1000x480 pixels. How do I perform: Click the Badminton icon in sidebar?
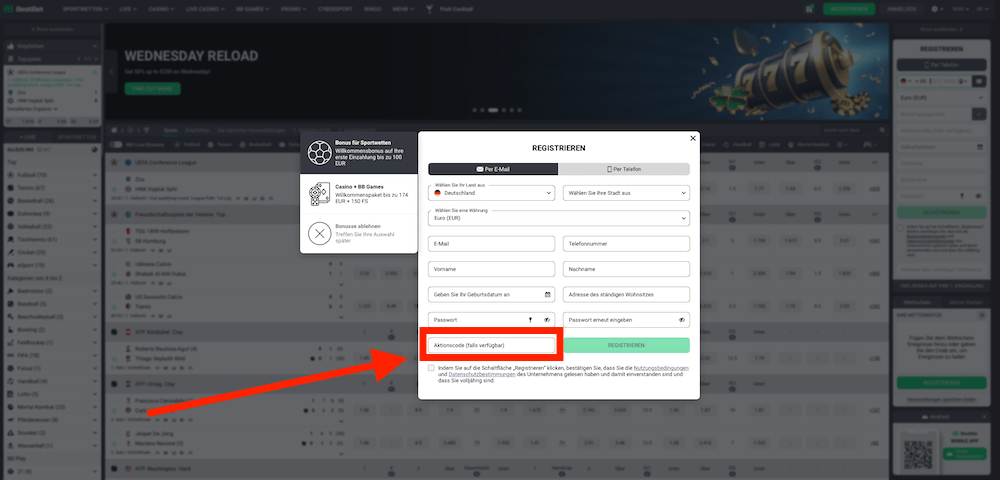[x=11, y=291]
